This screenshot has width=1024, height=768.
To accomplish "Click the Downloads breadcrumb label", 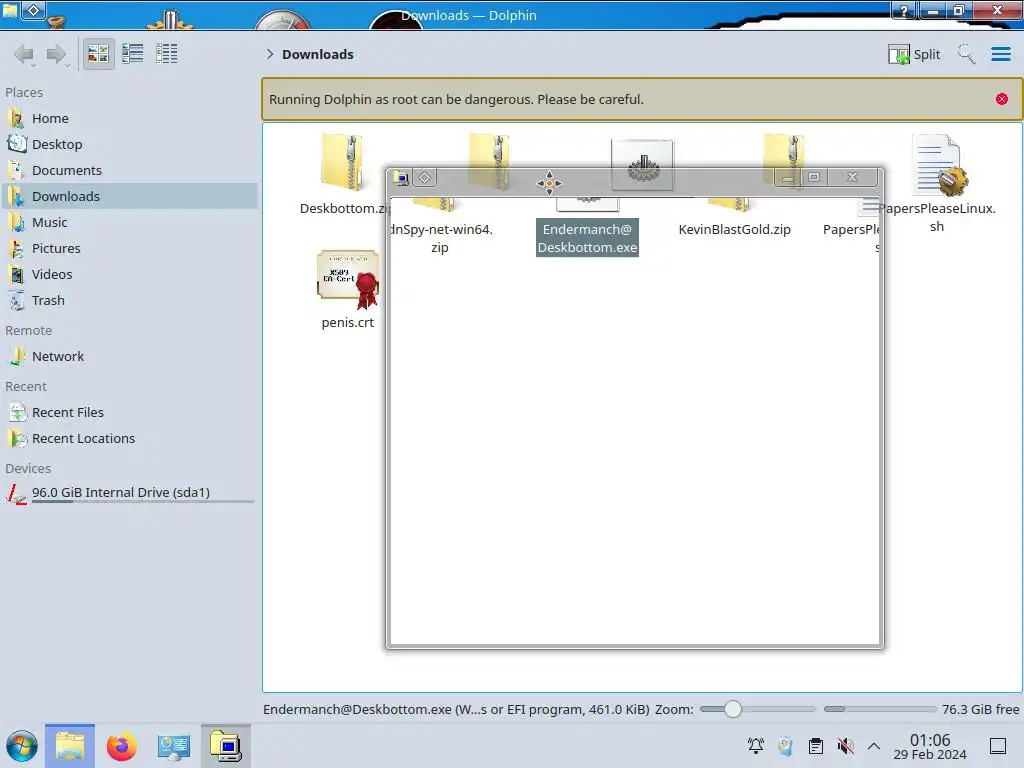I will (x=318, y=54).
